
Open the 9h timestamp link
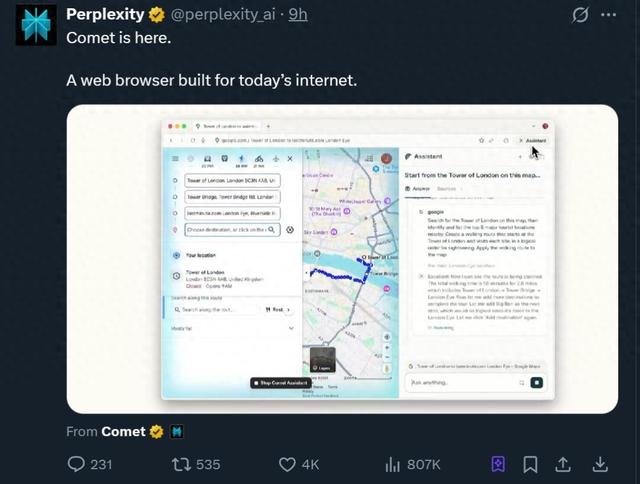click(298, 15)
